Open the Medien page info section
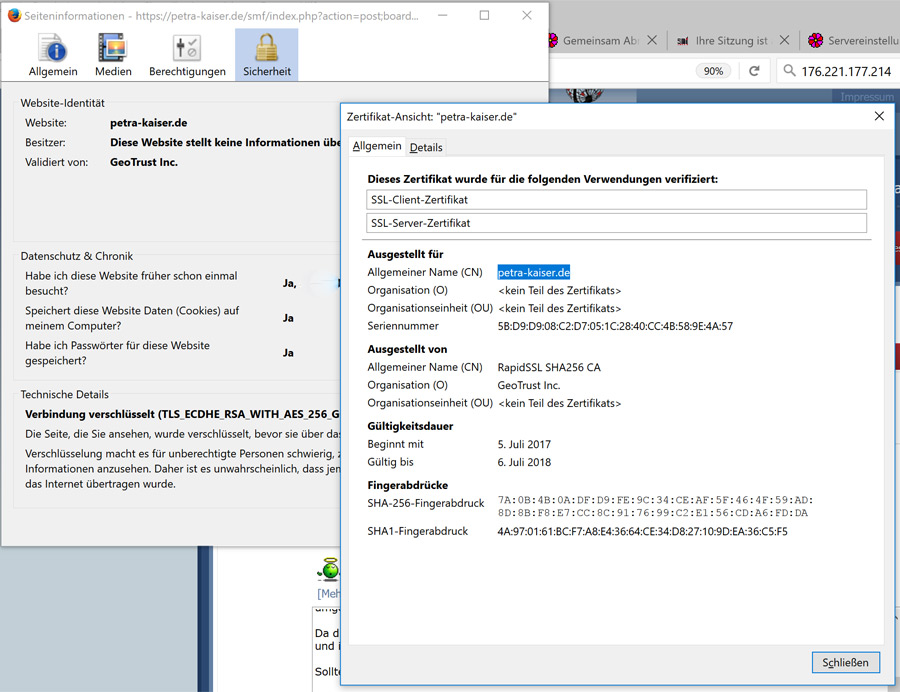The image size is (900, 692). [113, 55]
